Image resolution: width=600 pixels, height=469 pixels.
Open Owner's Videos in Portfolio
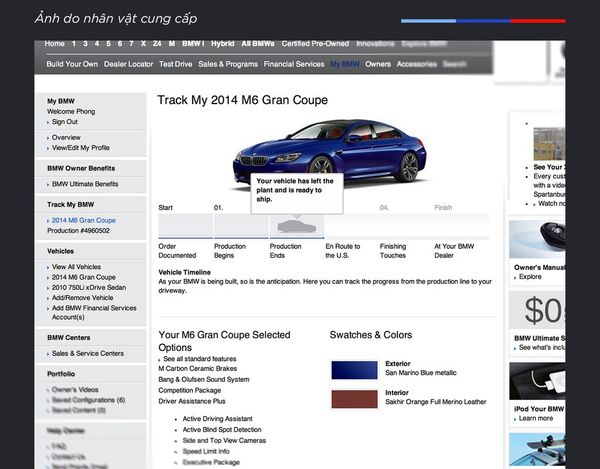(x=75, y=390)
